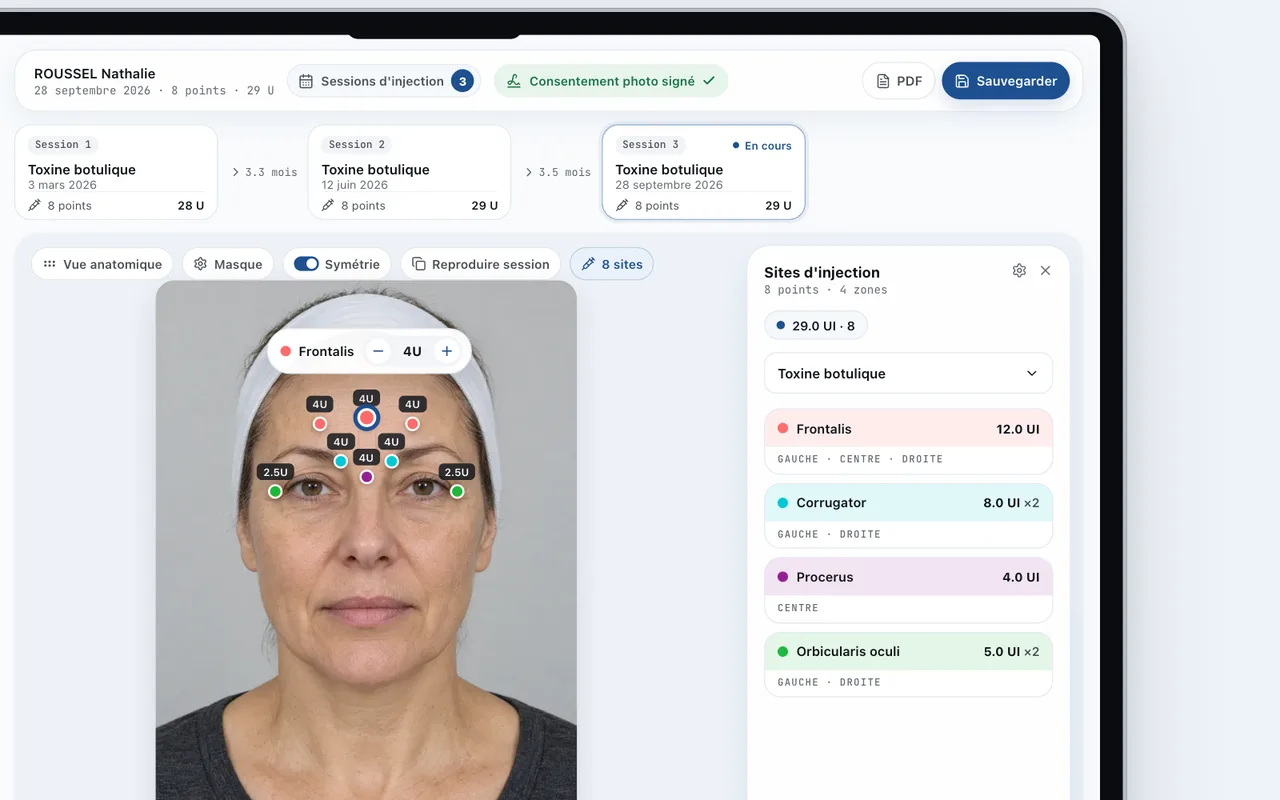1280x800 pixels.
Task: Increase Frontalis dose with plus button
Action: 447,351
